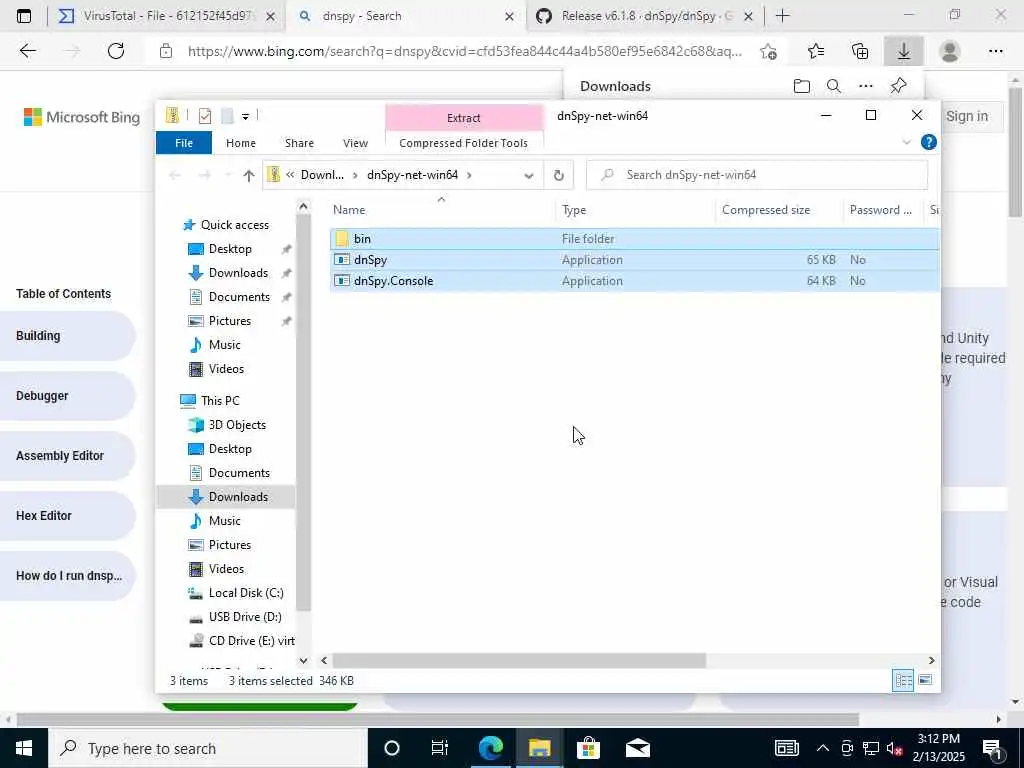Viewport: 1024px width, 768px height.
Task: Click the Edge back navigation arrow
Action: click(27, 51)
